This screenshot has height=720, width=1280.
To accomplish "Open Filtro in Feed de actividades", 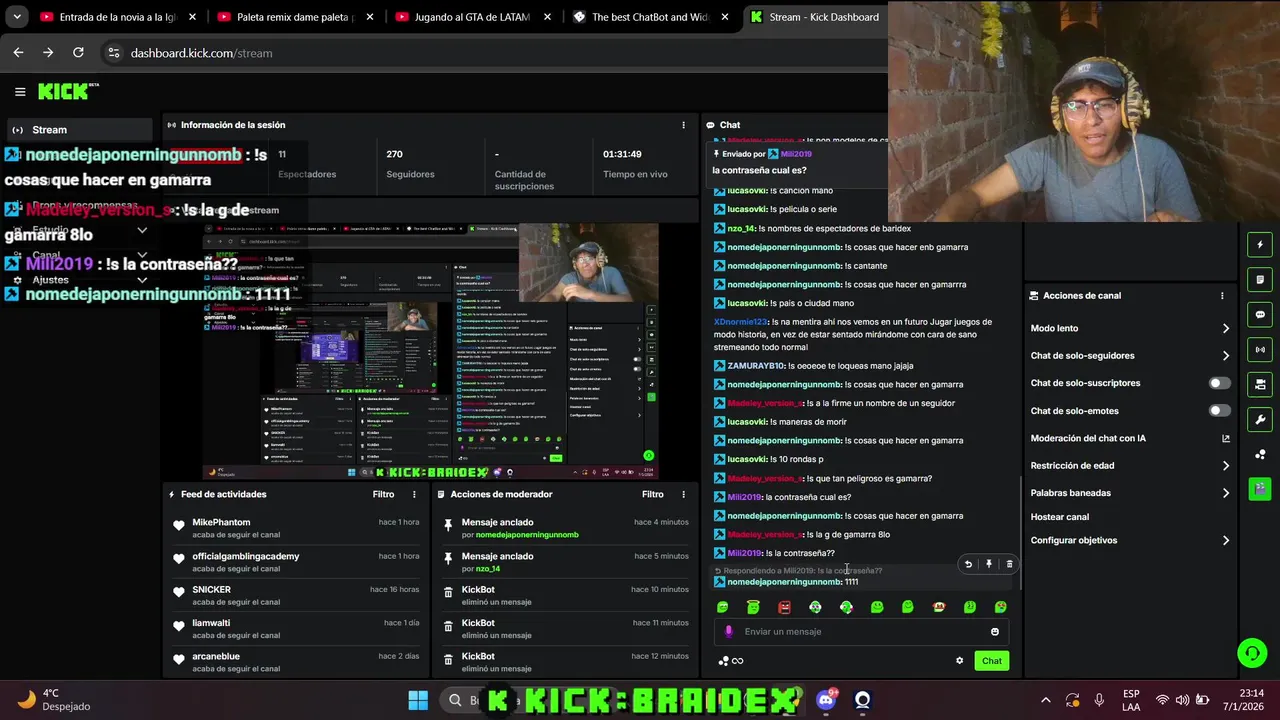I will point(383,494).
